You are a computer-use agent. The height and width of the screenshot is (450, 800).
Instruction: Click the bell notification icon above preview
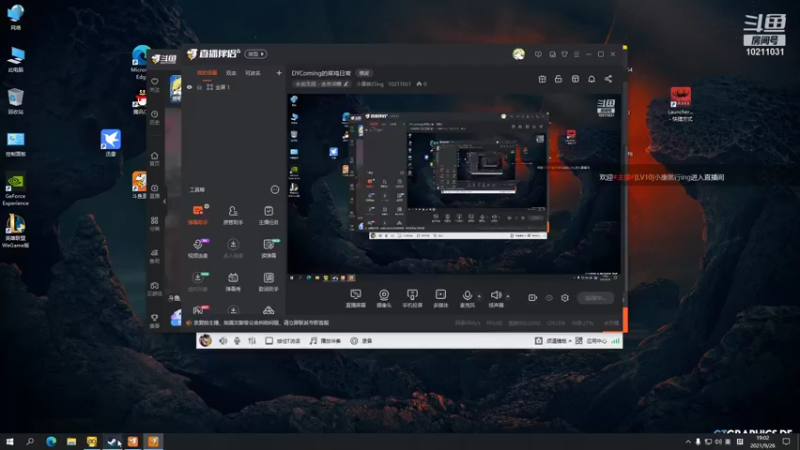(x=591, y=79)
